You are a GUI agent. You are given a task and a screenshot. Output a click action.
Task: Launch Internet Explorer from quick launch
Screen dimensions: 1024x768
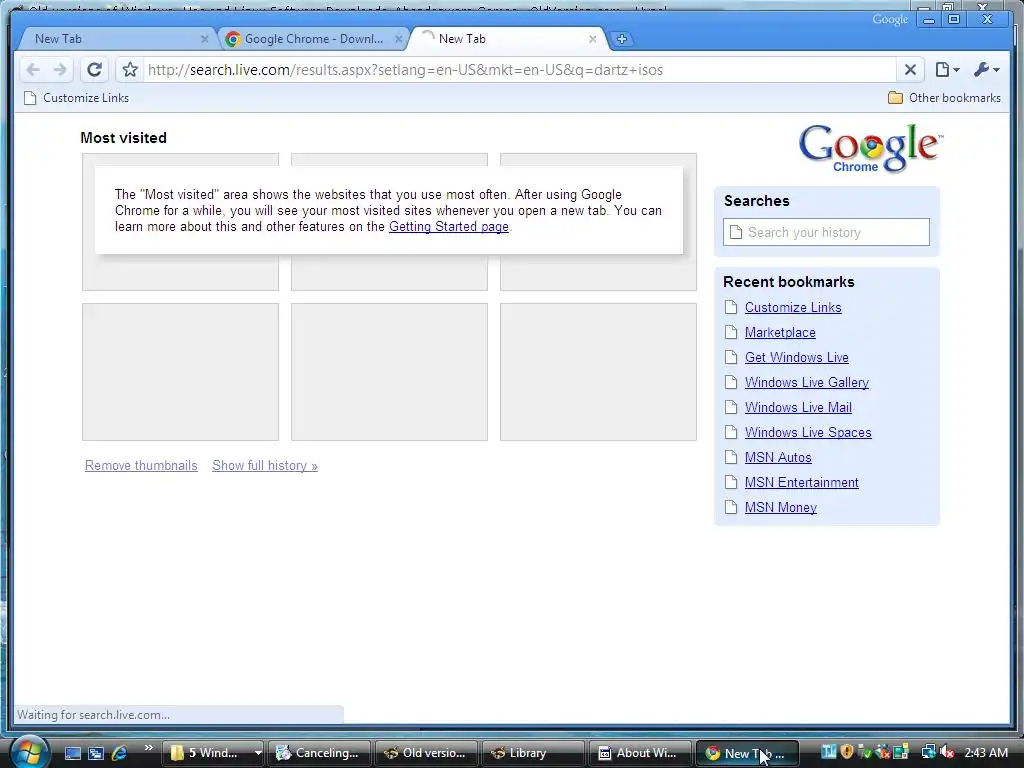[119, 753]
